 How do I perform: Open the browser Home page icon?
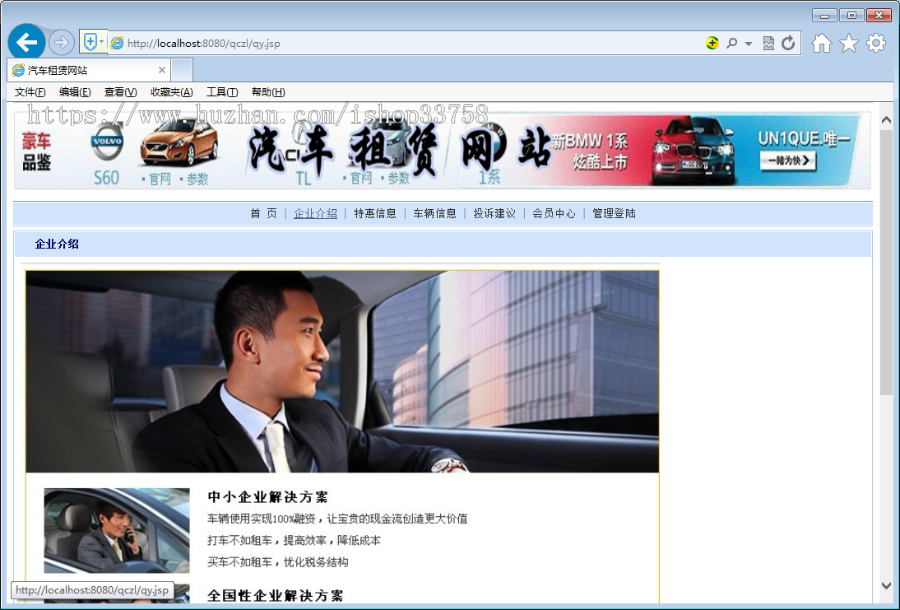822,43
